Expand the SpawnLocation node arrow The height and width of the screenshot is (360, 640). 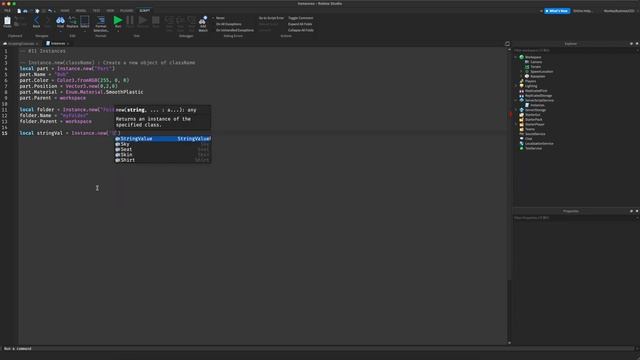point(521,71)
